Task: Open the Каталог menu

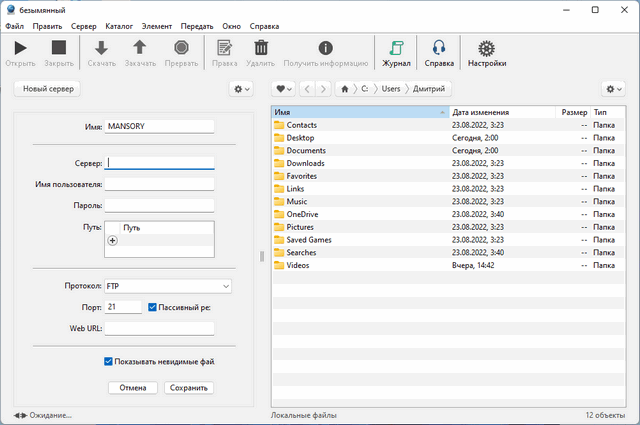Action: click(118, 25)
